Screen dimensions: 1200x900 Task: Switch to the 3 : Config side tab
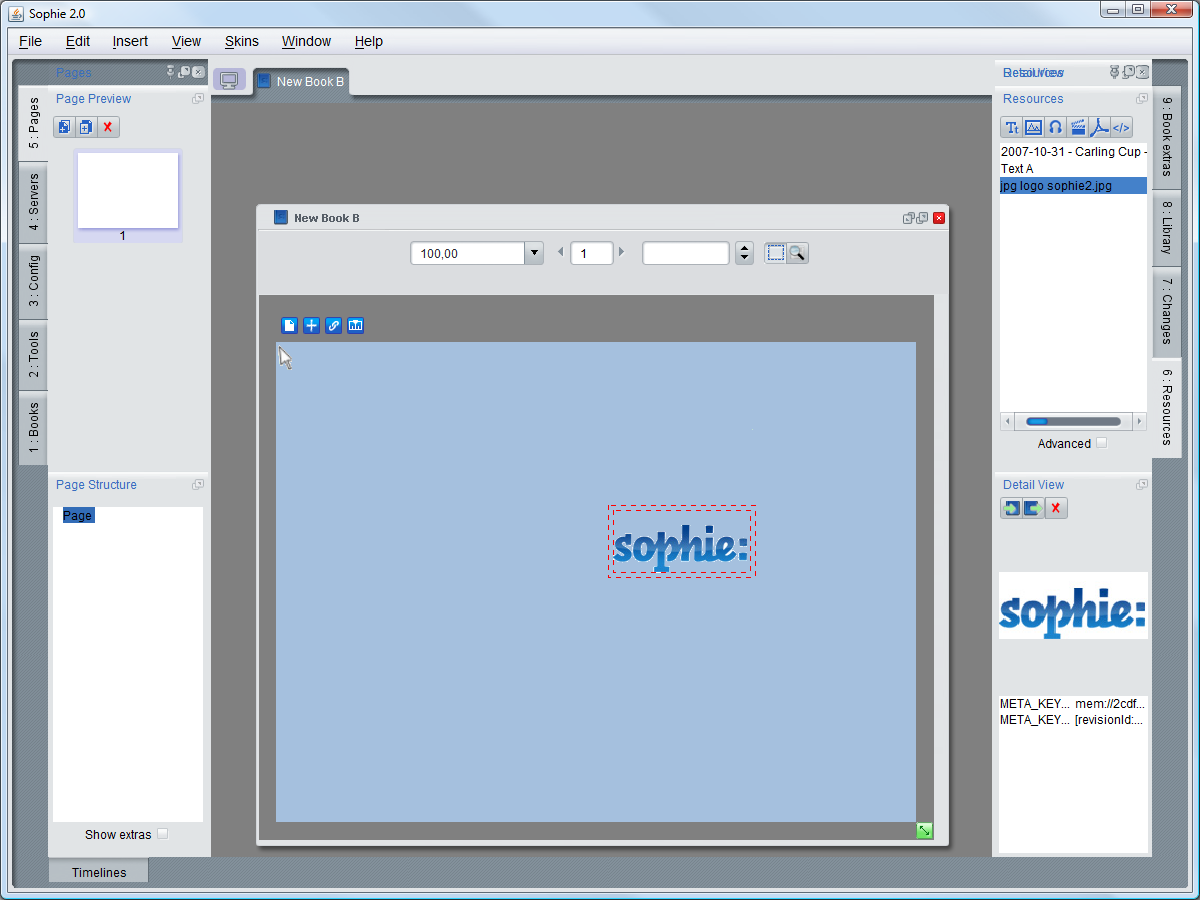(x=33, y=281)
